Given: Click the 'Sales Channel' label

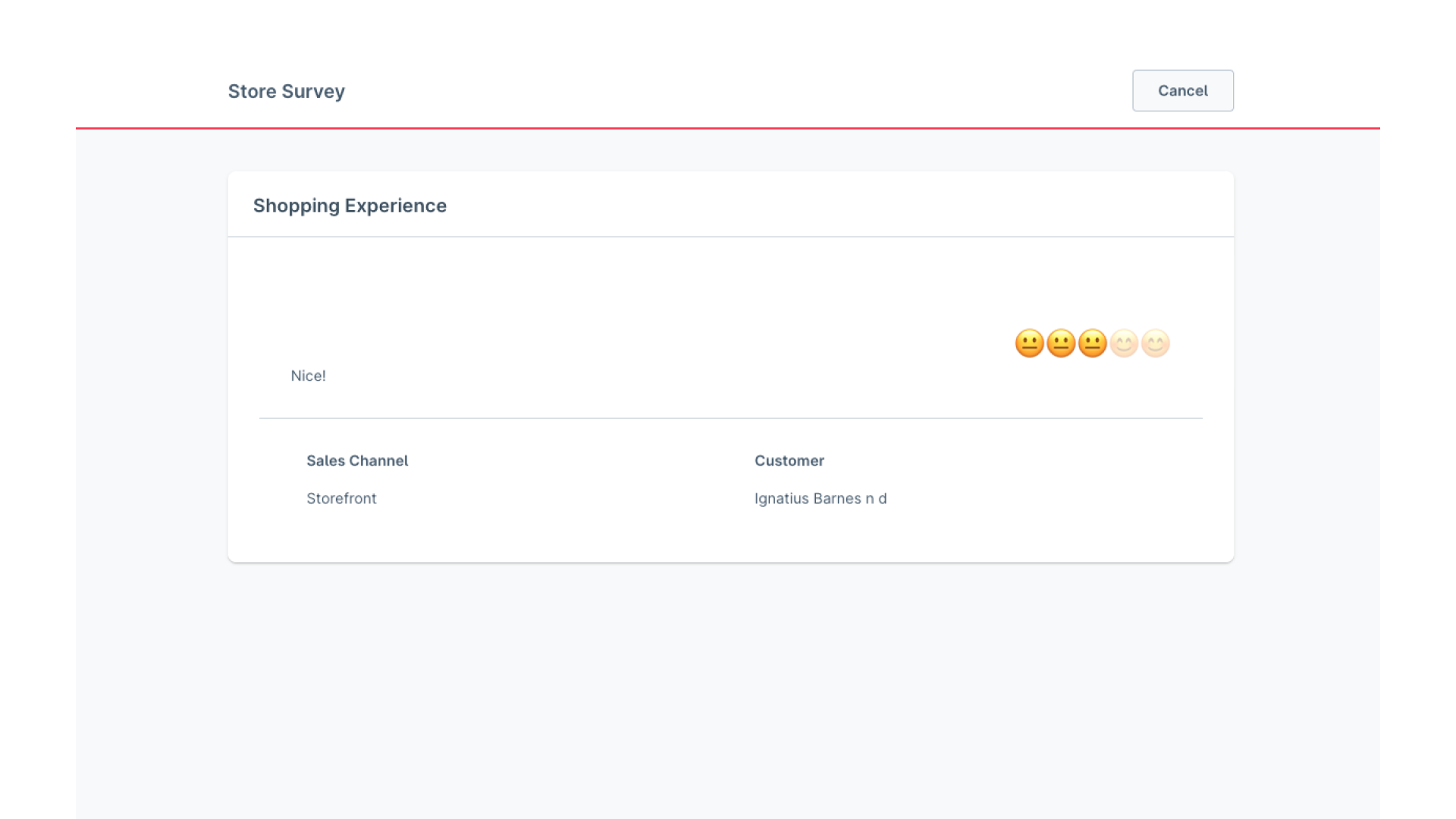Looking at the screenshot, I should point(357,460).
